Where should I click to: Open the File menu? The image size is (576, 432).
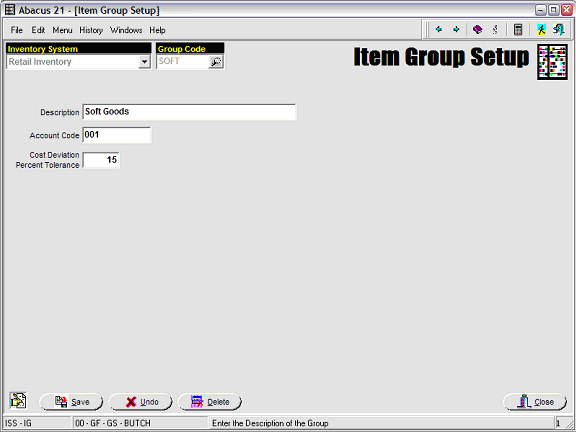click(x=17, y=30)
